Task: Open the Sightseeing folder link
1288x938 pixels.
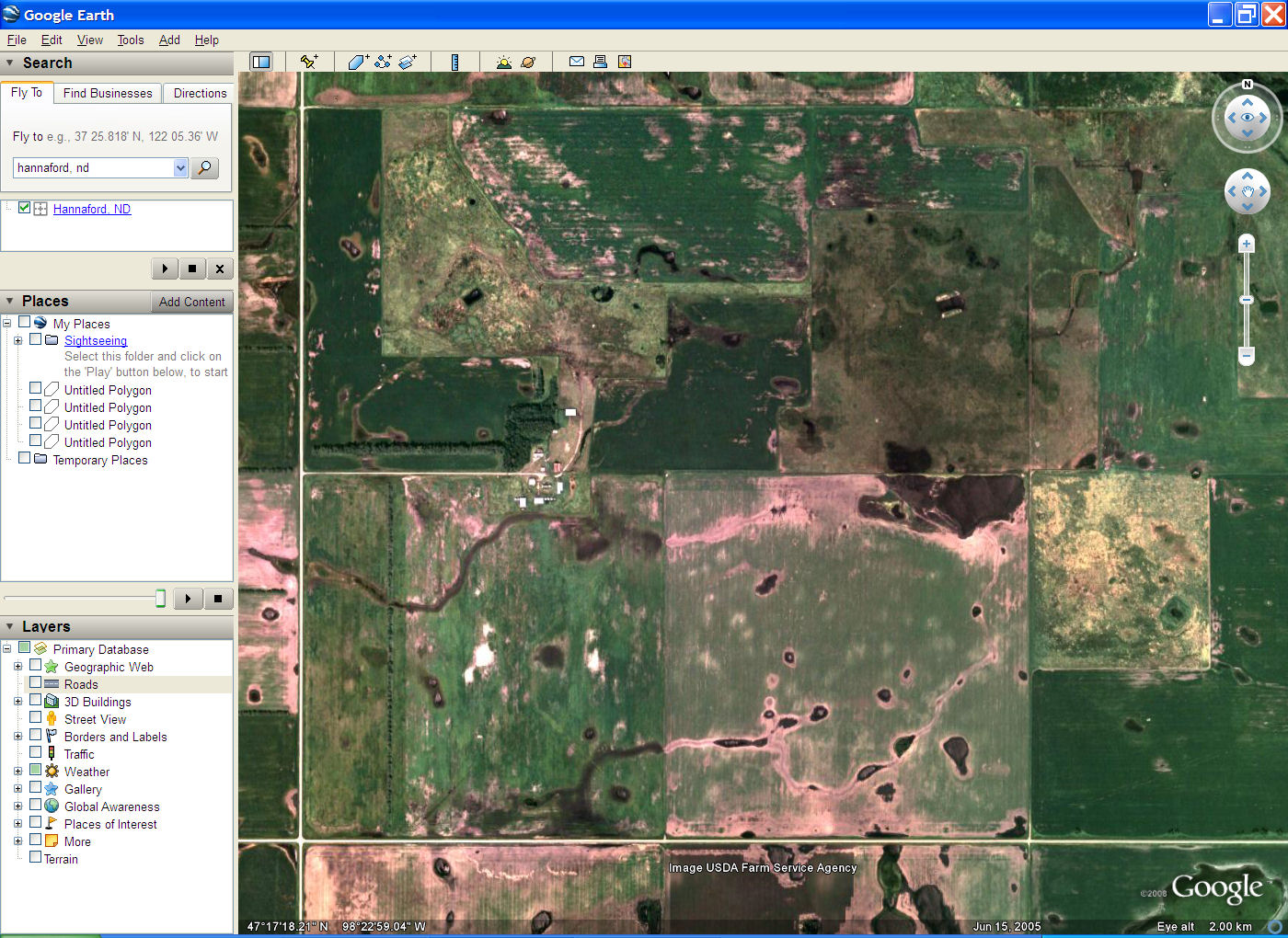Action: pos(96,340)
